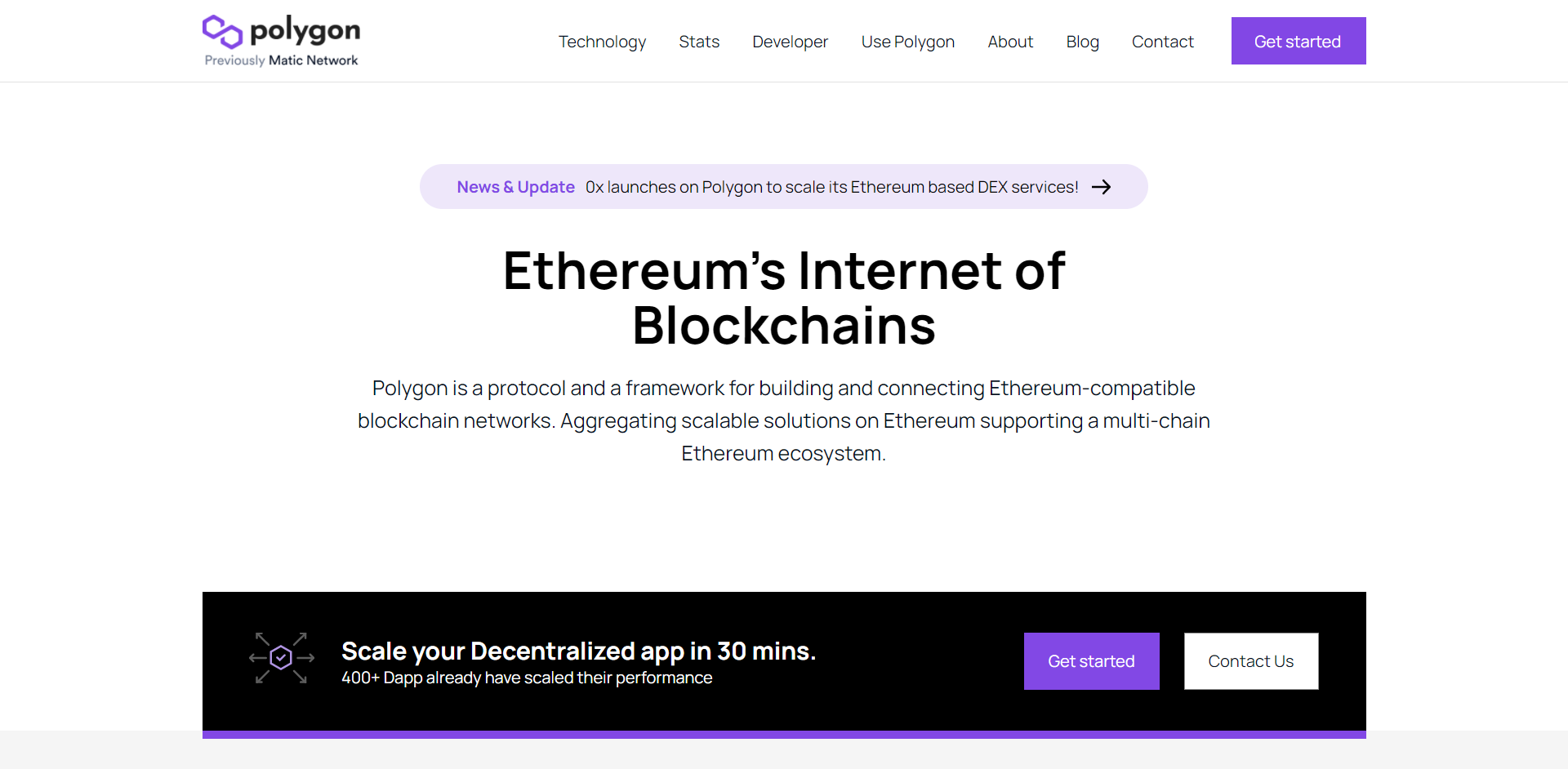
Task: Open the About page
Action: tap(1010, 42)
